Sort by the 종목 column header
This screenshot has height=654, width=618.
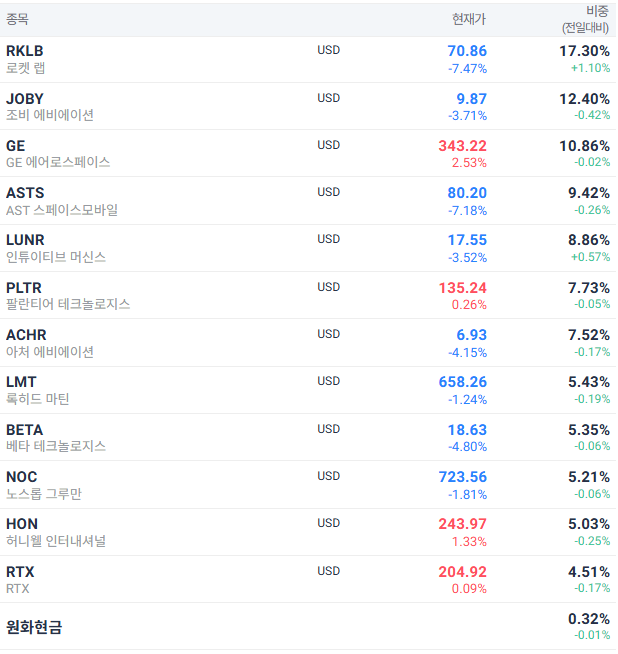17,19
